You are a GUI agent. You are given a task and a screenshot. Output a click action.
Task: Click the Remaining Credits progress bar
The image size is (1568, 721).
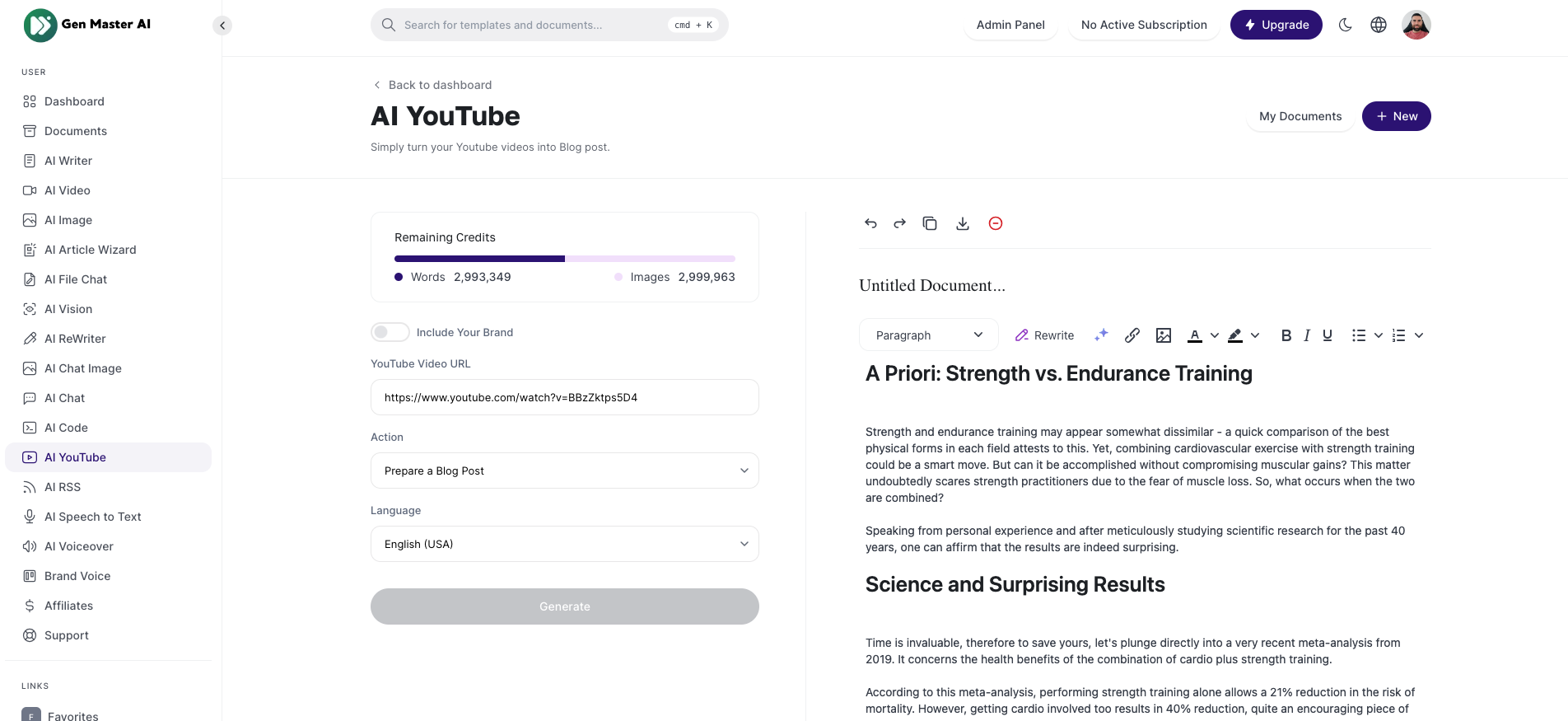[x=564, y=259]
